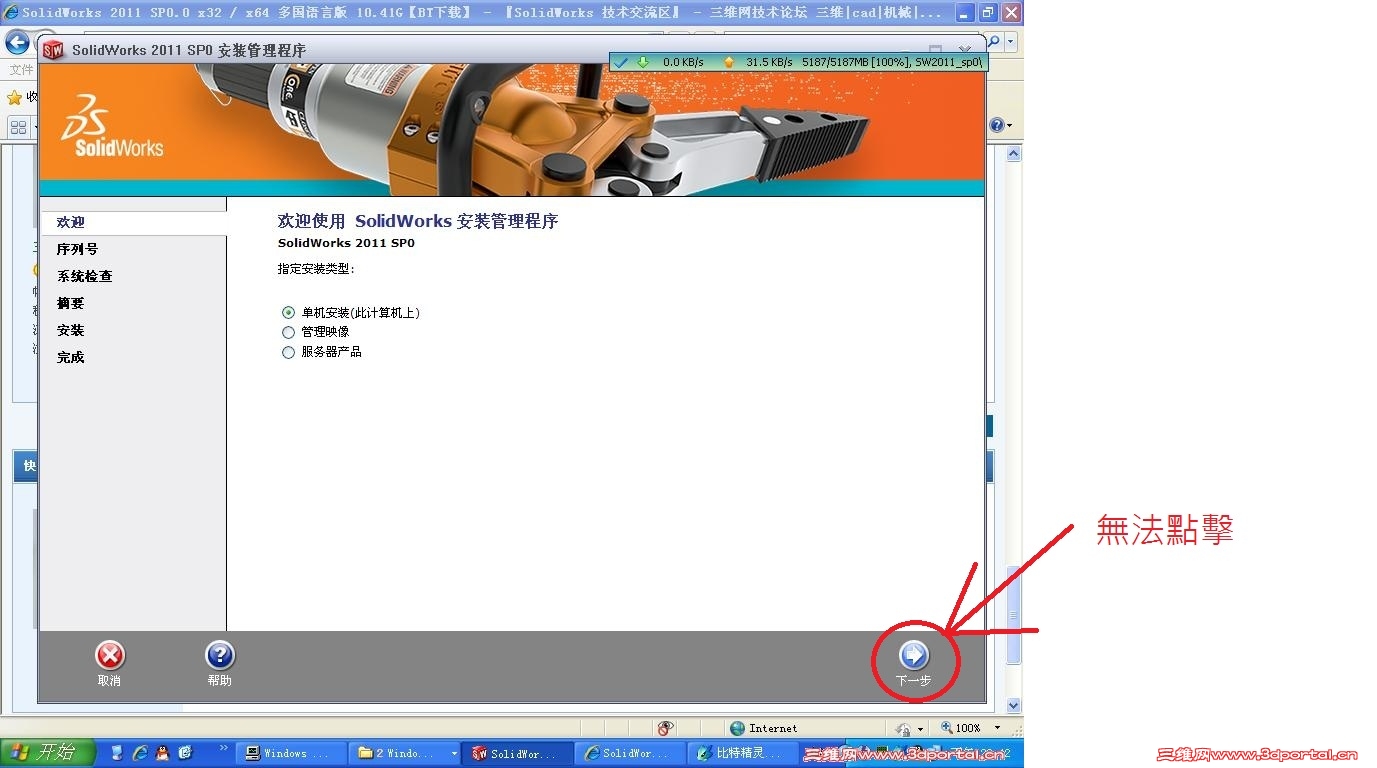Click the '5187/5187MB [100%]' download progress text
The width and height of the screenshot is (1377, 768).
(855, 62)
